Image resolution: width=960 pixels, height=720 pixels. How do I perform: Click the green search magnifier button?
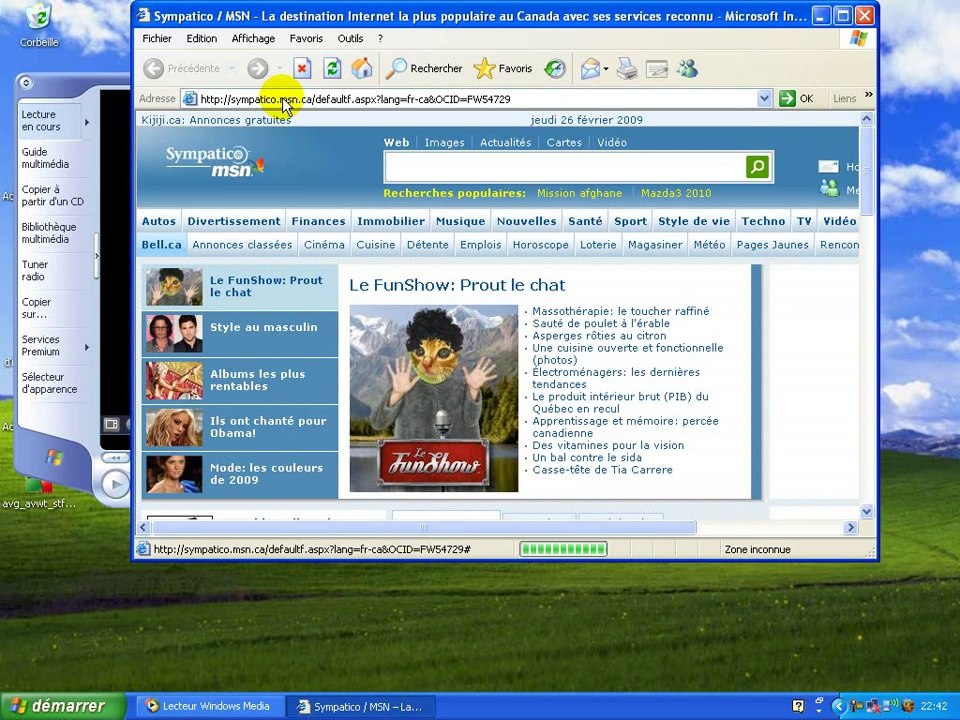pos(757,167)
